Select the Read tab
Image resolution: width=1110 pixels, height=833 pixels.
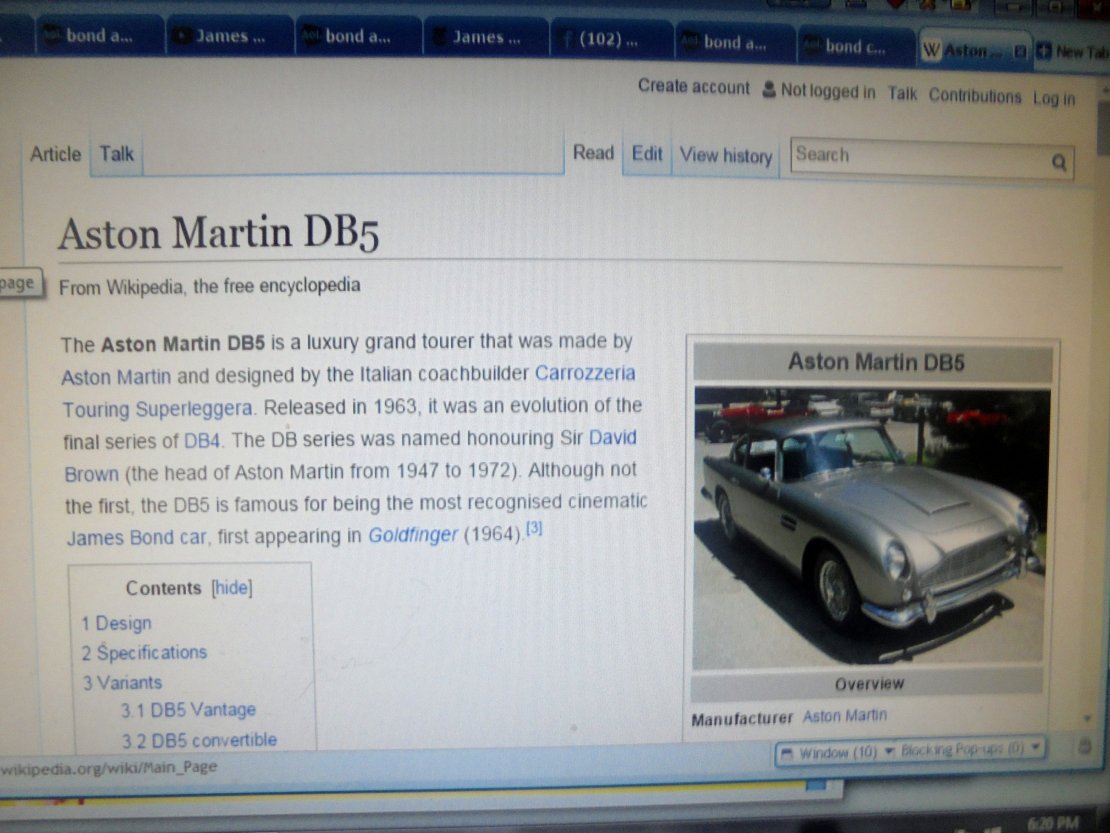[x=593, y=153]
